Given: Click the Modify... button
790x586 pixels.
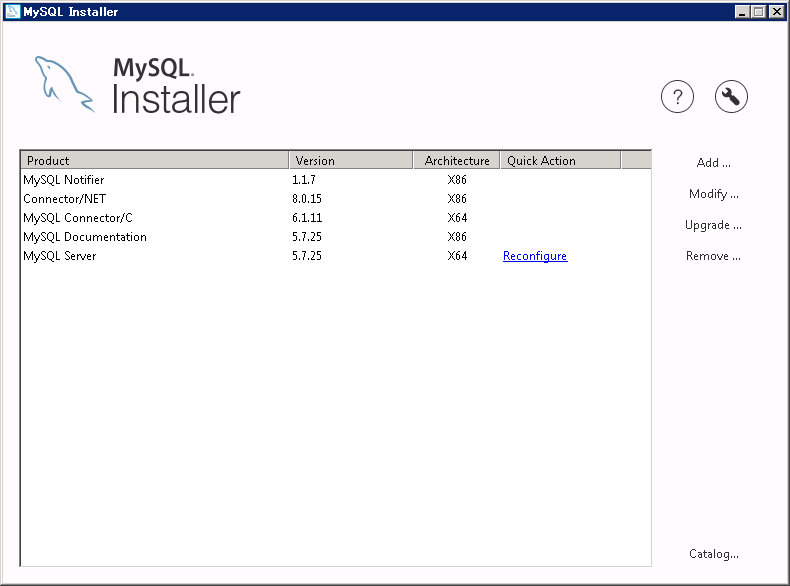Looking at the screenshot, I should [x=713, y=194].
